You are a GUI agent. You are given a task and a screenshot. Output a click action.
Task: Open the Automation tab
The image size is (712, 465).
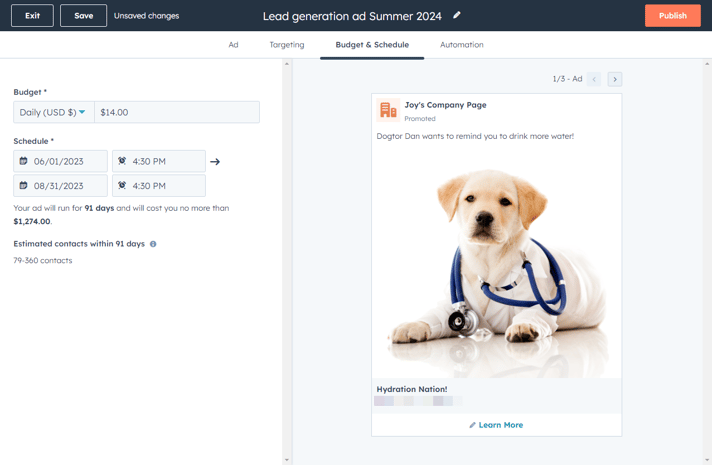[x=461, y=45]
